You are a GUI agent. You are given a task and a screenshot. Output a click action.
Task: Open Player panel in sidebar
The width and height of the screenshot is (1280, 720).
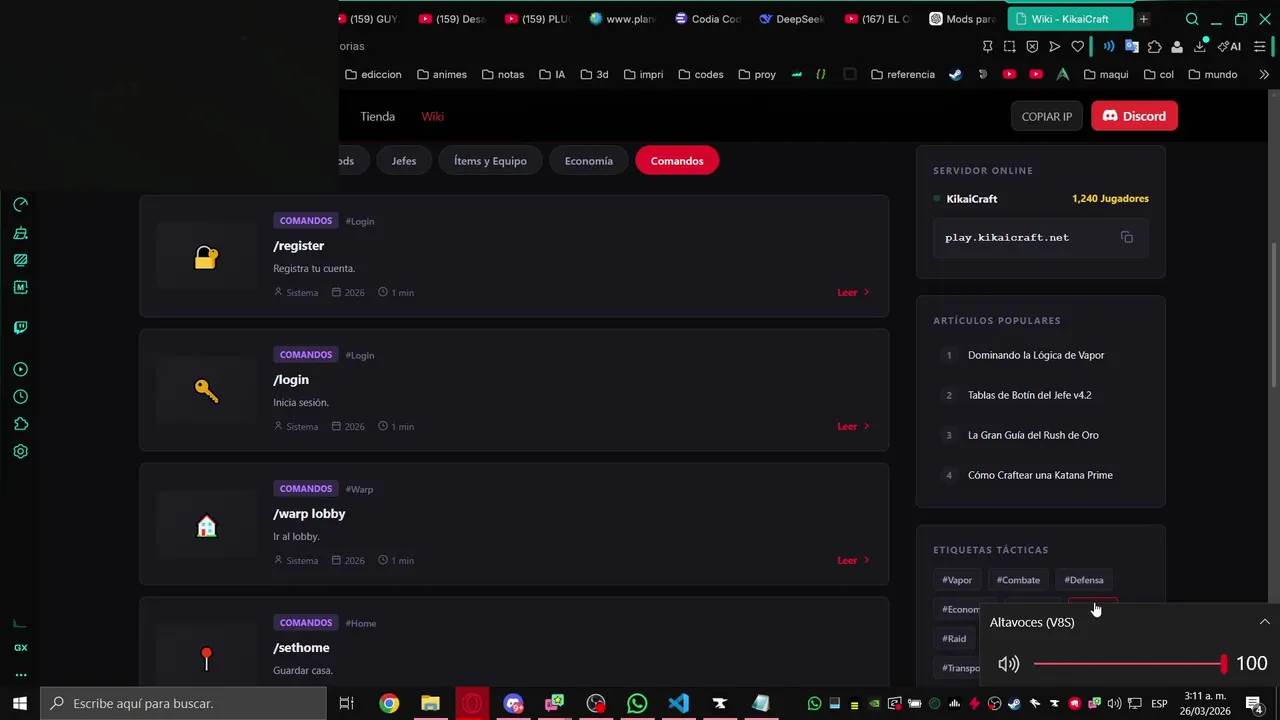pyautogui.click(x=20, y=369)
